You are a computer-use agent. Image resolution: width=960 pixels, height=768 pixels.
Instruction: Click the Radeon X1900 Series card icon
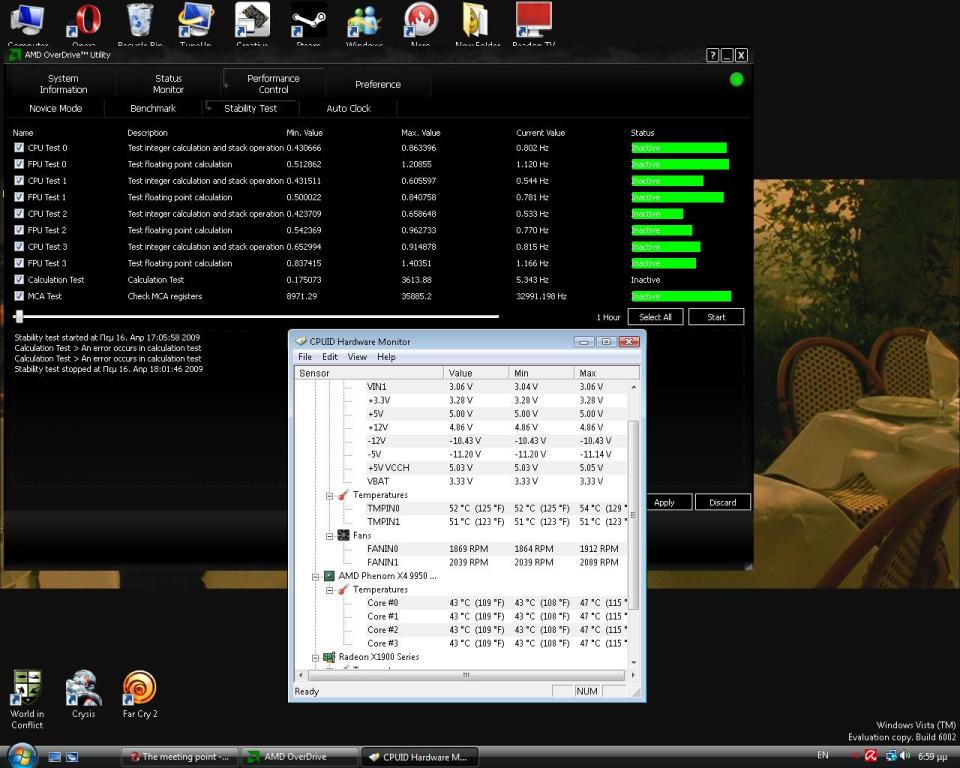329,657
